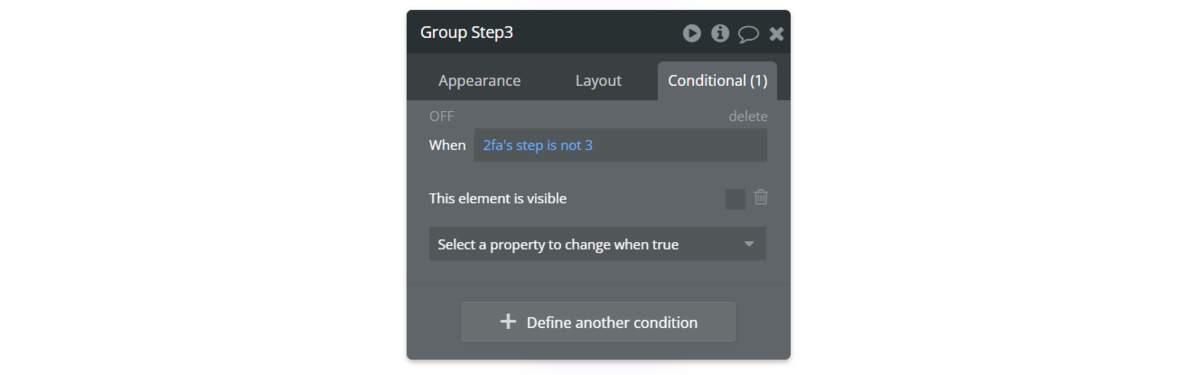Switch to the Layout tab
The width and height of the screenshot is (1200, 375).
click(x=598, y=81)
